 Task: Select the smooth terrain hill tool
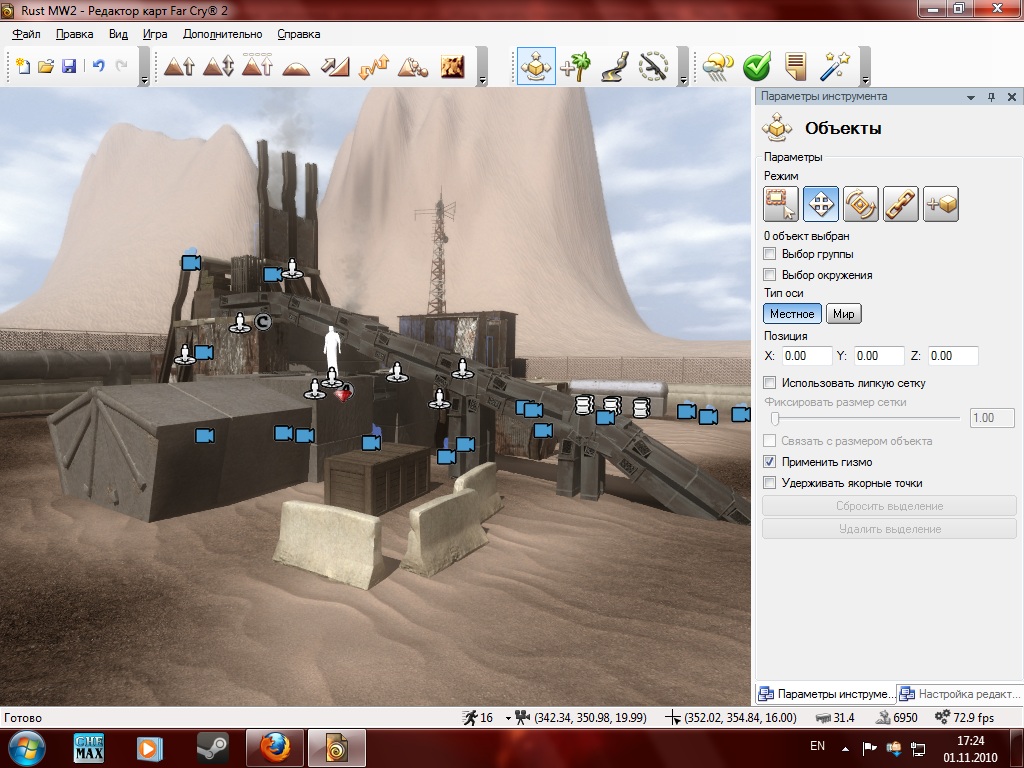click(296, 67)
